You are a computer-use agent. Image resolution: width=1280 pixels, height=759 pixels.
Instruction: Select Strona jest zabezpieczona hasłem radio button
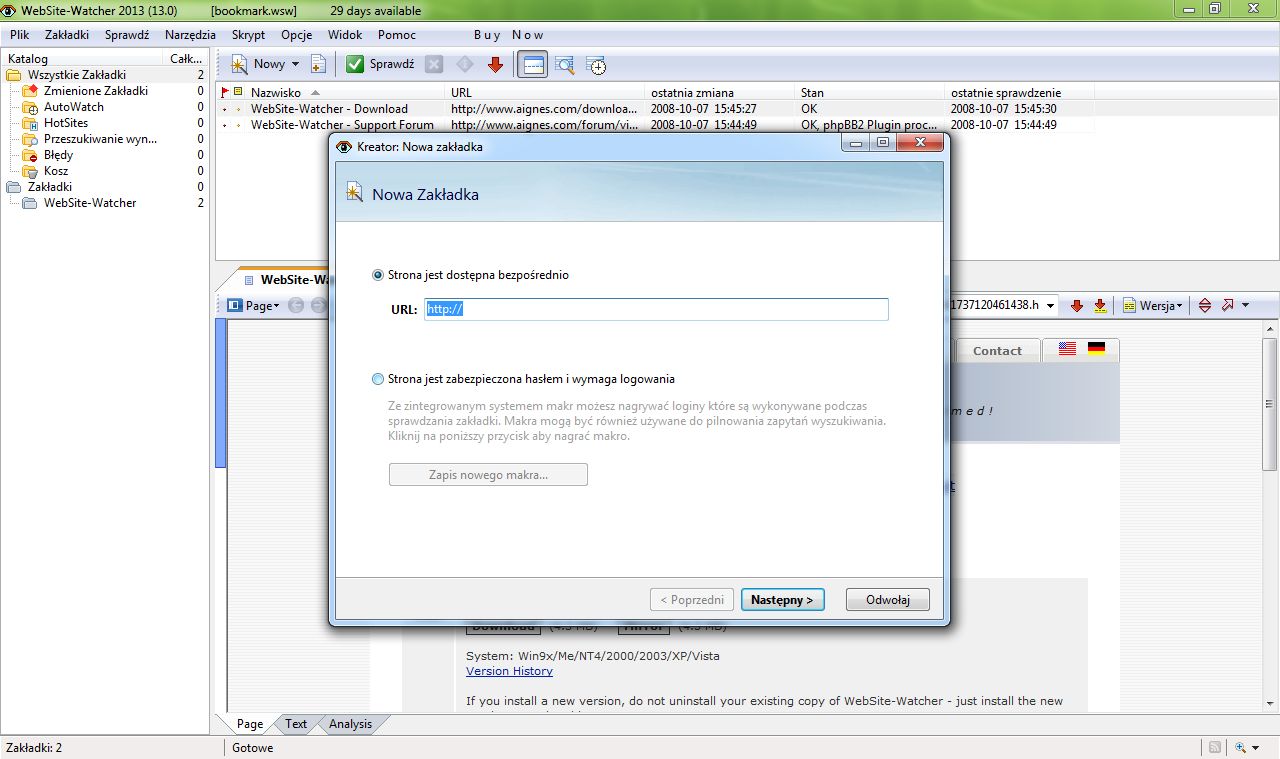(377, 379)
